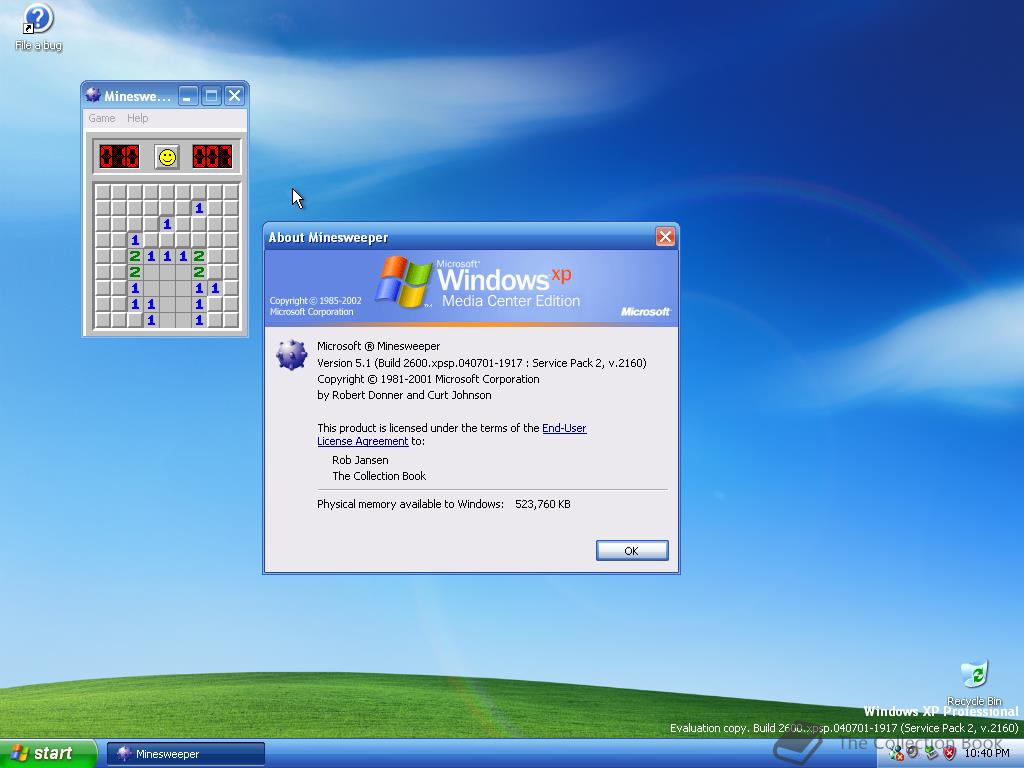
Task: Open the Game menu in Minesweeper
Action: 102,118
